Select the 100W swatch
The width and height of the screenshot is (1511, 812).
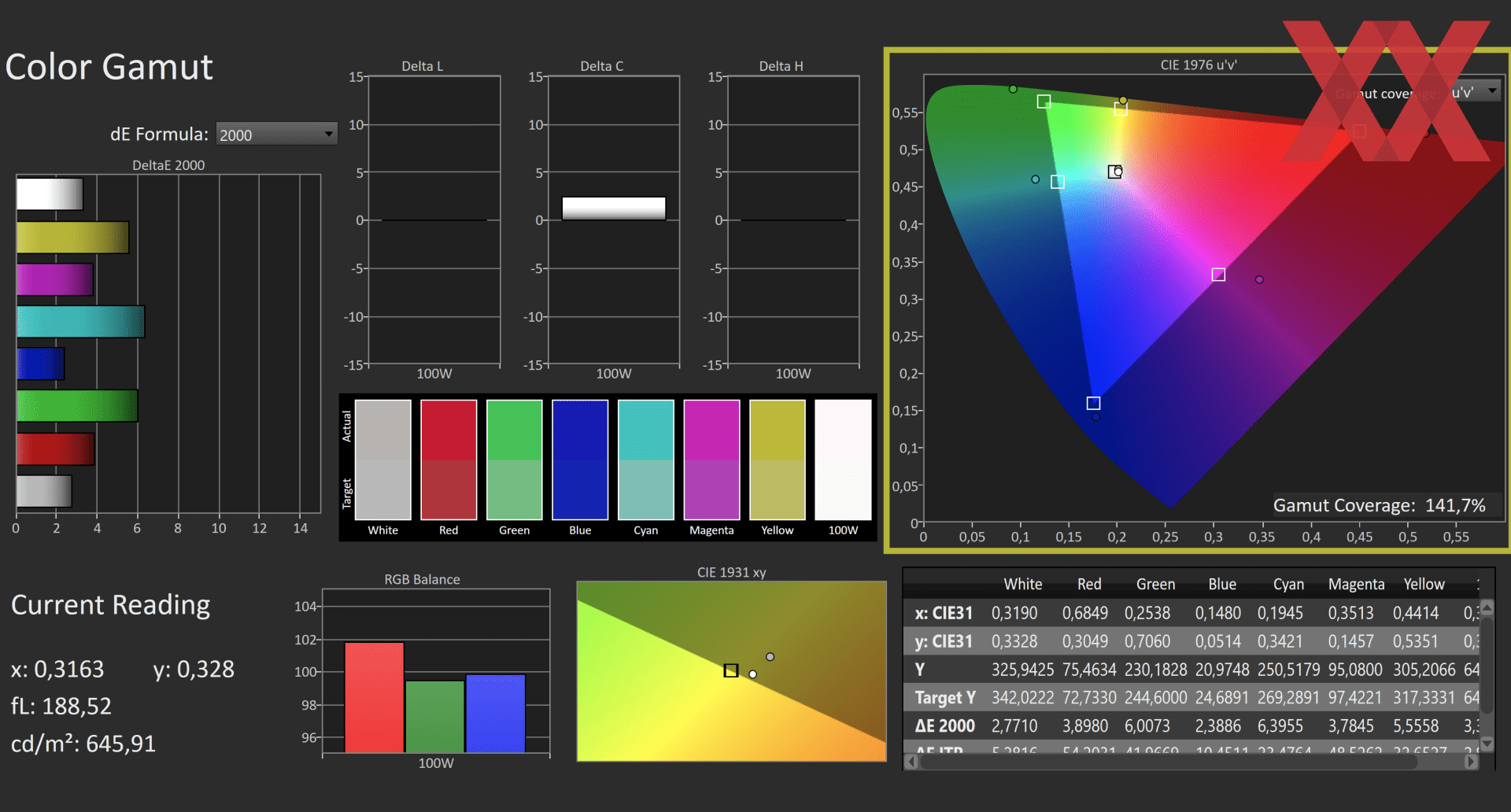coord(843,460)
